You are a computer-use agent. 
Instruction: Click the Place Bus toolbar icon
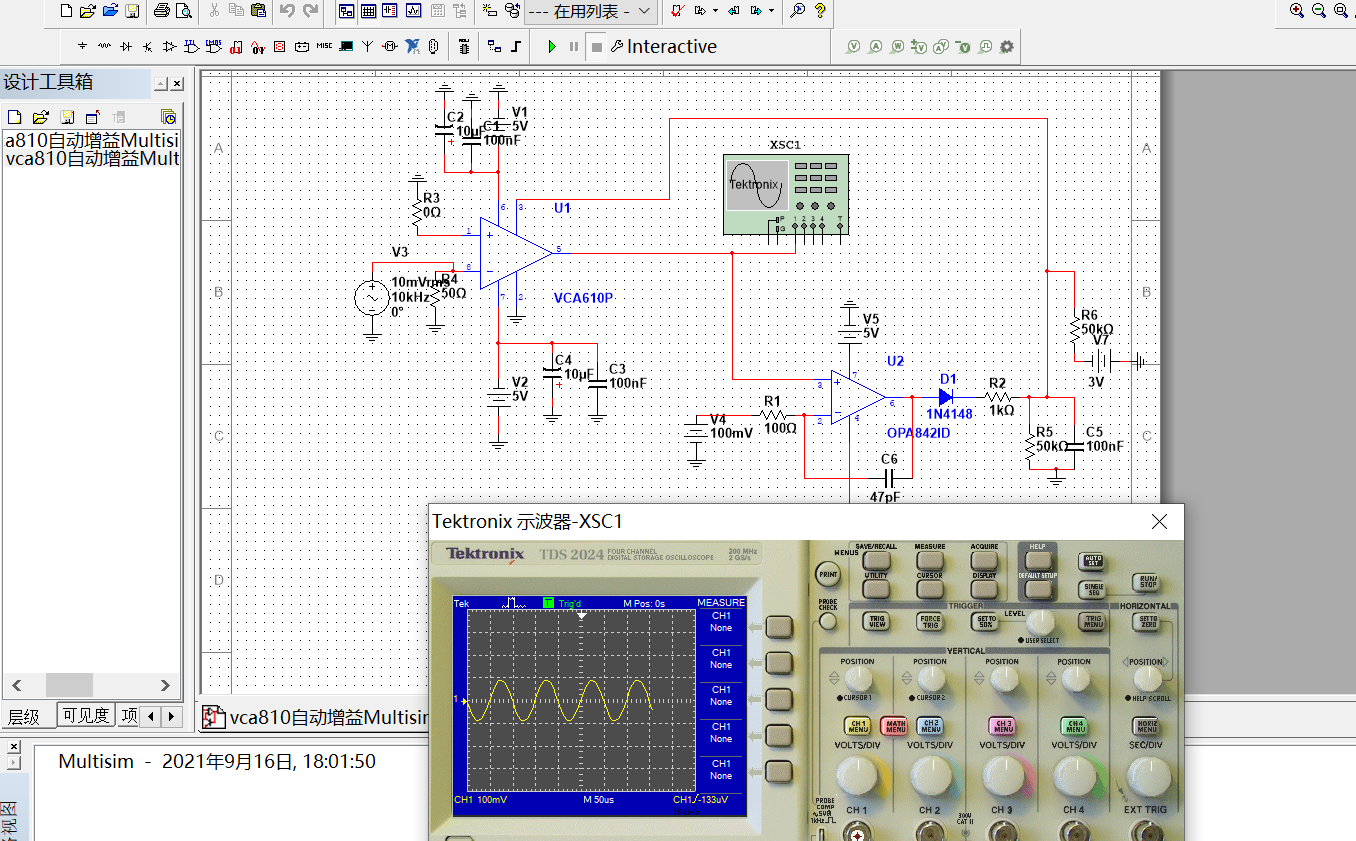click(x=516, y=46)
